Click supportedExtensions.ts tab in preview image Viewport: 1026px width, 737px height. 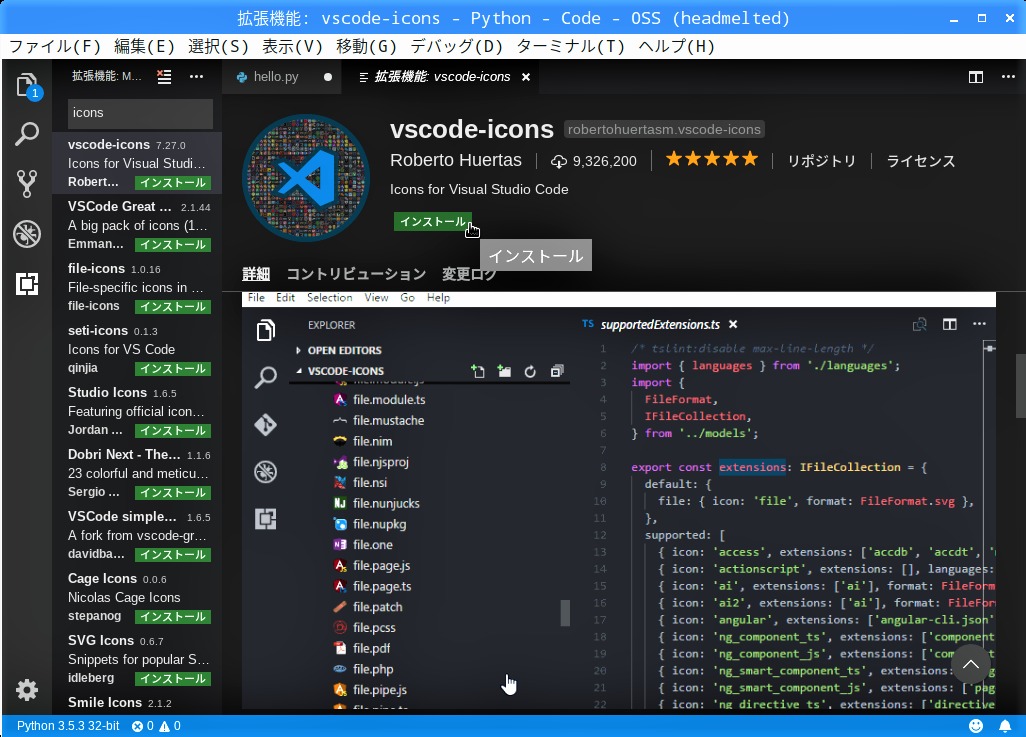click(x=660, y=325)
